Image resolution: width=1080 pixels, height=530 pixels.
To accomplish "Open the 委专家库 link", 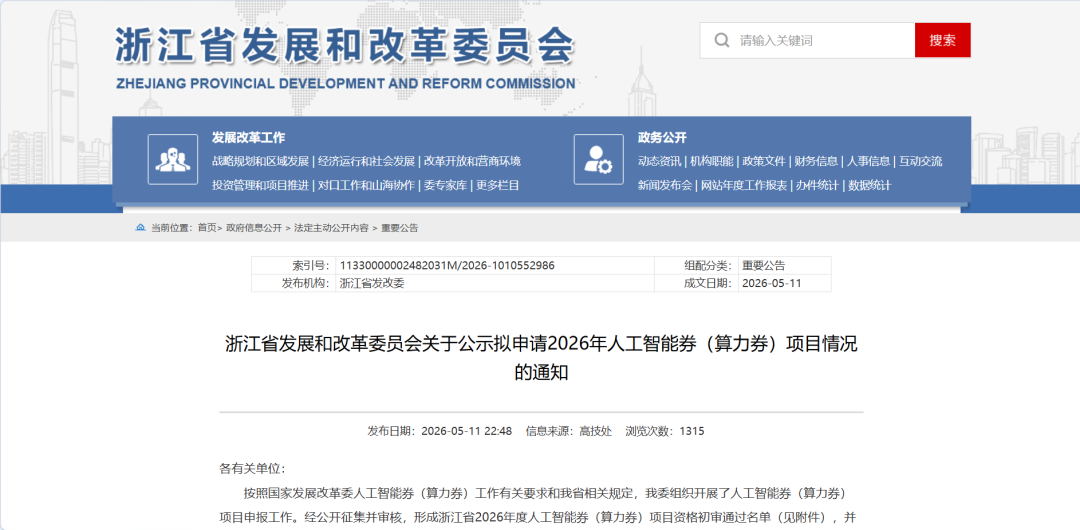I will coord(445,185).
